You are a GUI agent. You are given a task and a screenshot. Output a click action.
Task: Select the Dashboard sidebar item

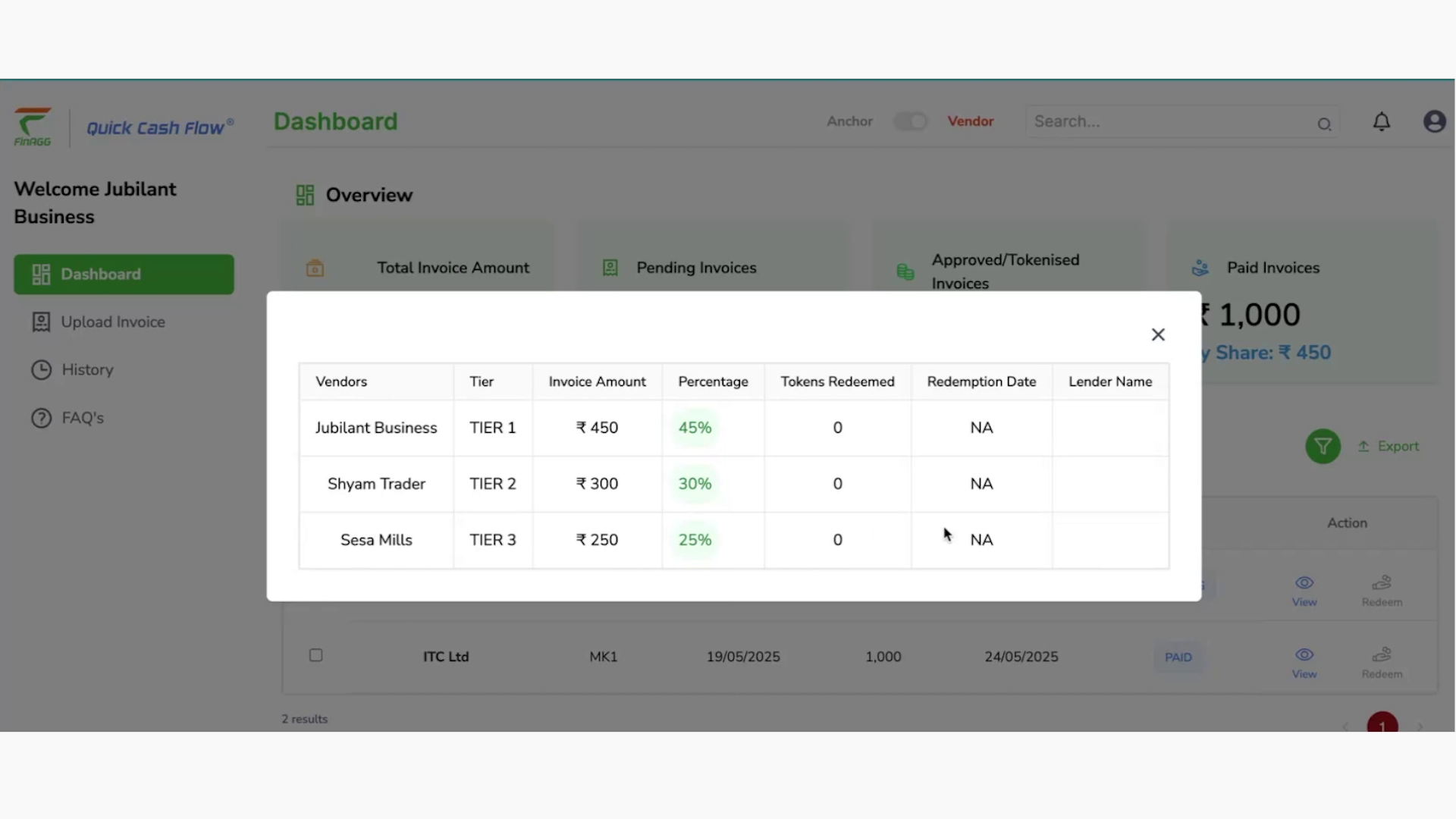click(x=124, y=274)
